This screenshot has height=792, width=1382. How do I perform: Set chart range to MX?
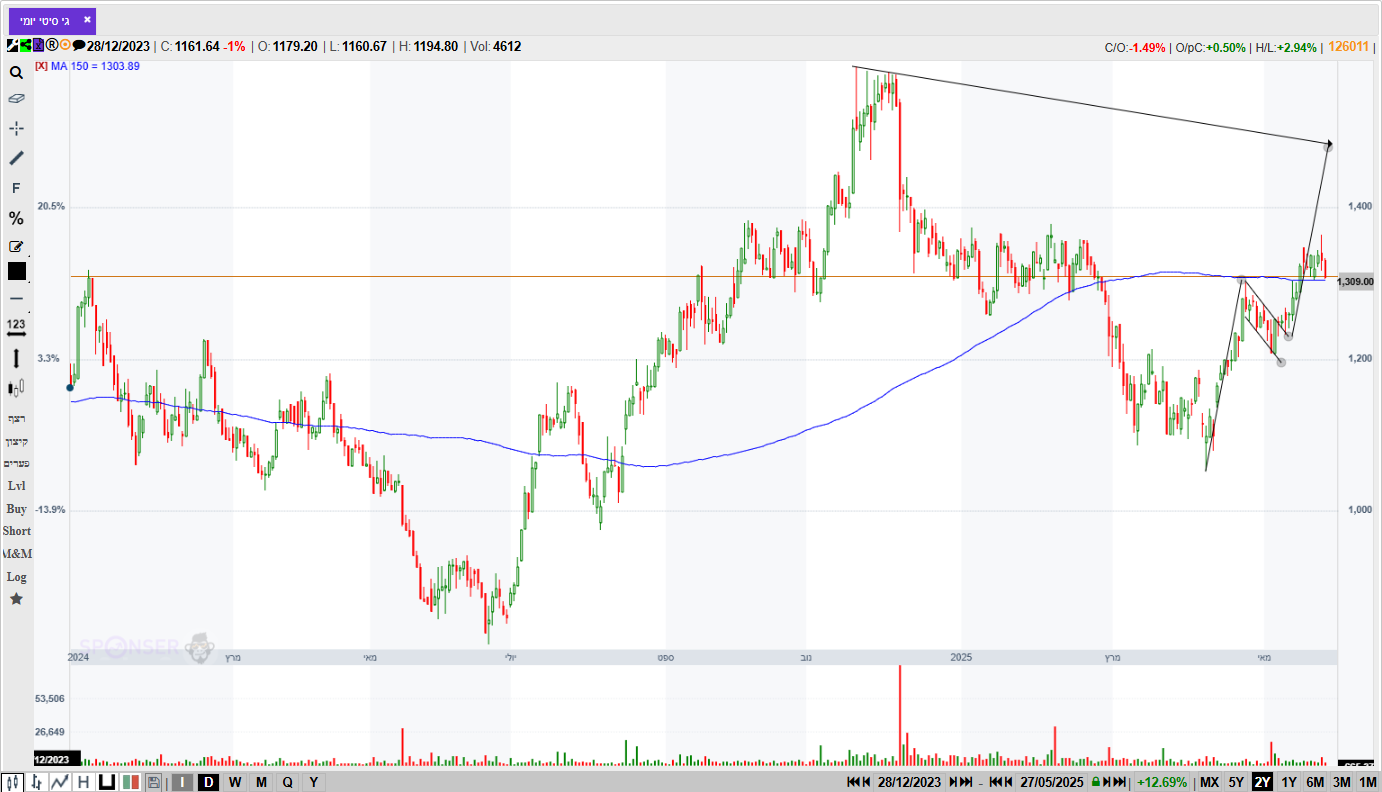coord(1209,782)
